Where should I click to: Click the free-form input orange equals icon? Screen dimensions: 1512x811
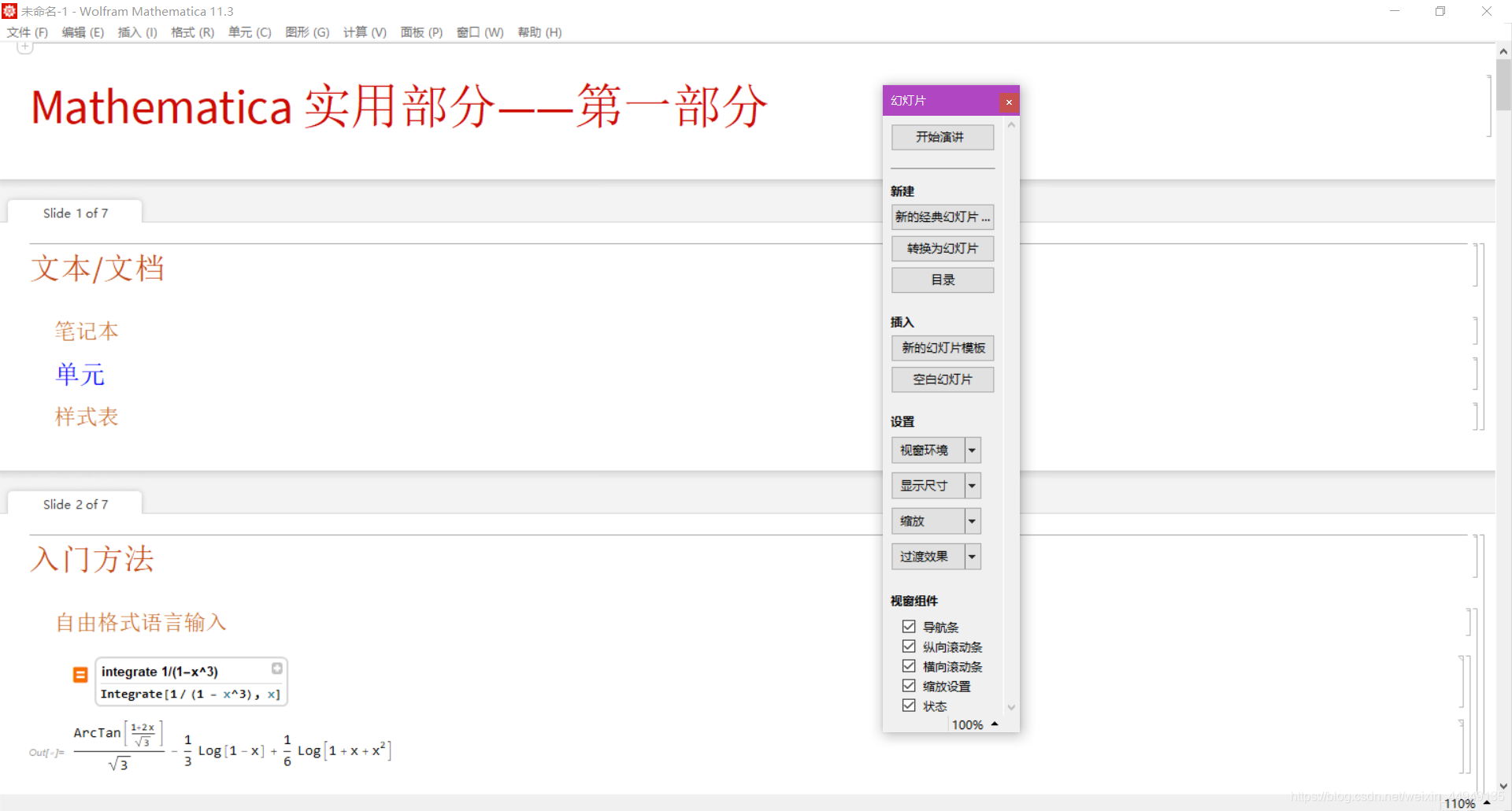pyautogui.click(x=80, y=675)
